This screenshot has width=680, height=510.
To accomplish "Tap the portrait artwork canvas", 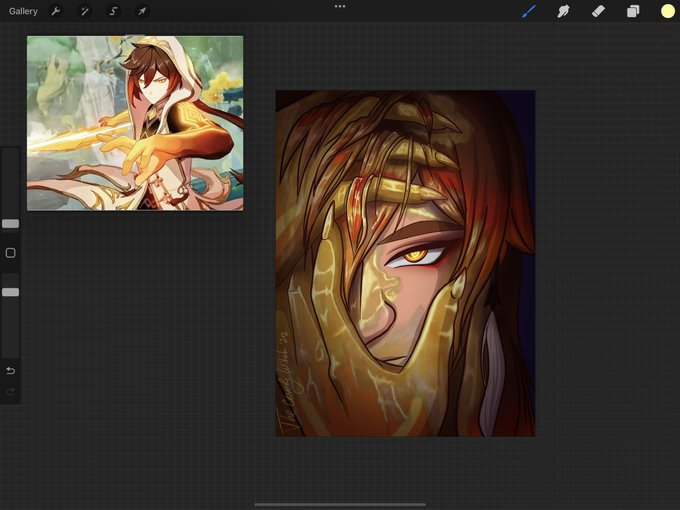I will pyautogui.click(x=405, y=263).
